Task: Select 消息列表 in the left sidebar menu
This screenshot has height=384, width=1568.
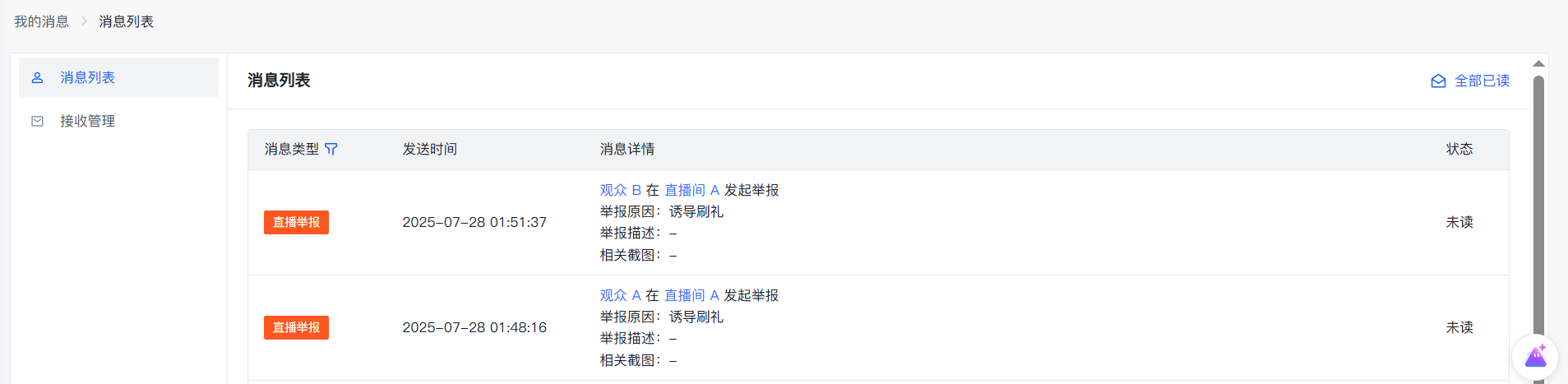Action: click(87, 77)
